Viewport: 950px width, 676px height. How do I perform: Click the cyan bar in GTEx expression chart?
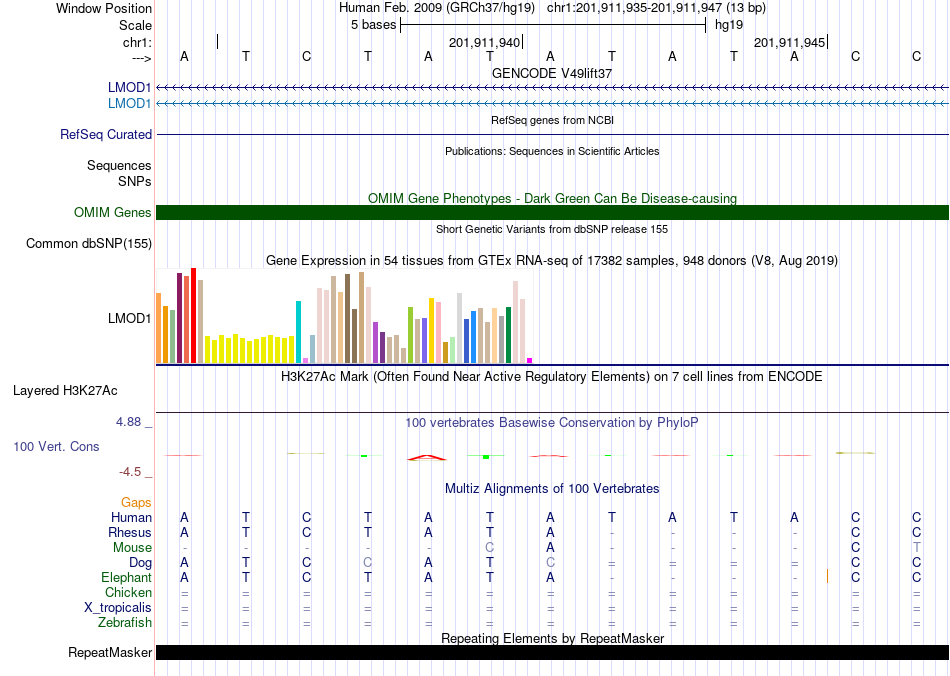[x=298, y=332]
